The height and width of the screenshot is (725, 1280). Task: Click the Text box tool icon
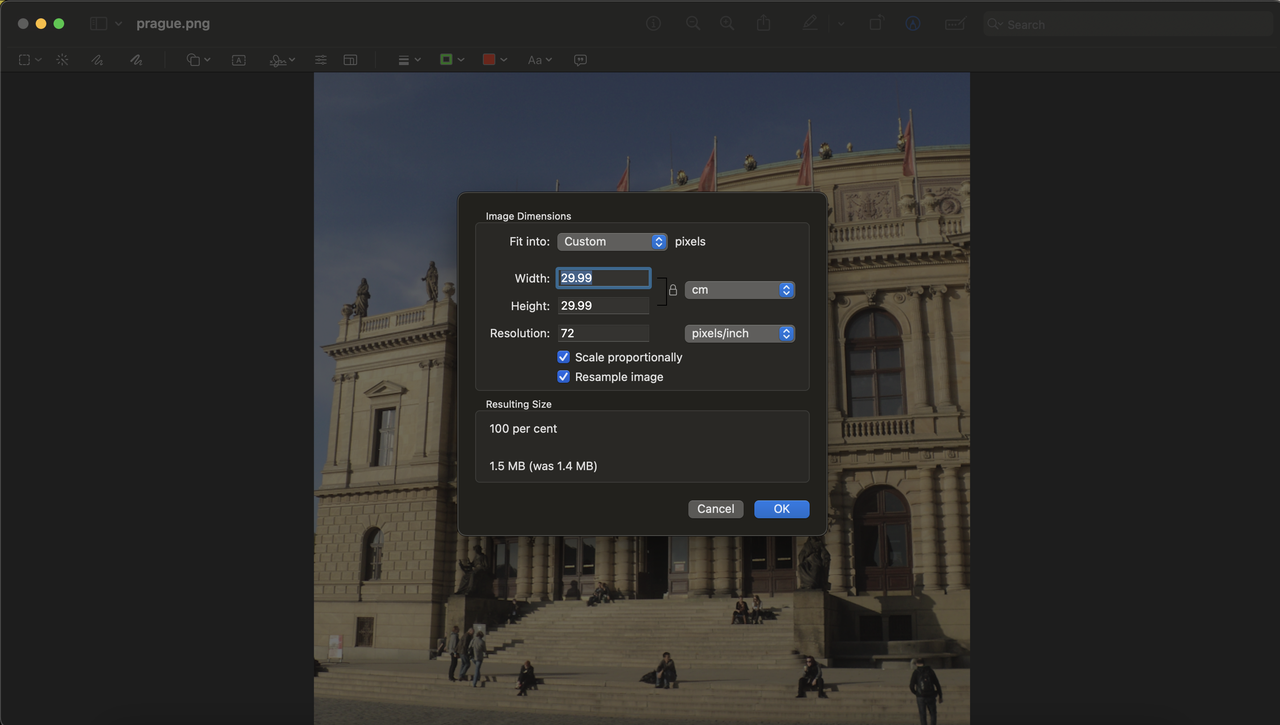(239, 60)
